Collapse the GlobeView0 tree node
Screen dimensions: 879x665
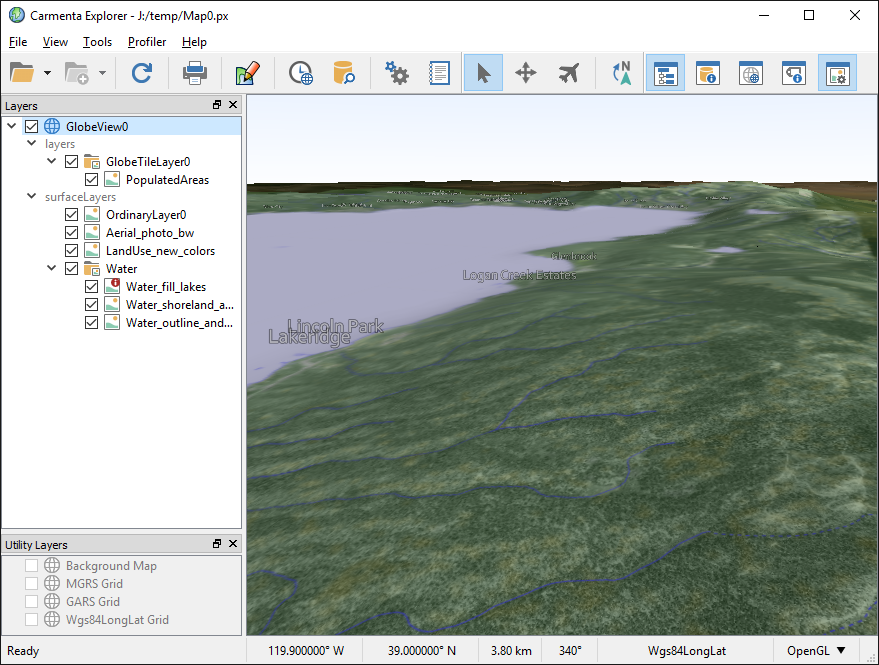click(12, 127)
